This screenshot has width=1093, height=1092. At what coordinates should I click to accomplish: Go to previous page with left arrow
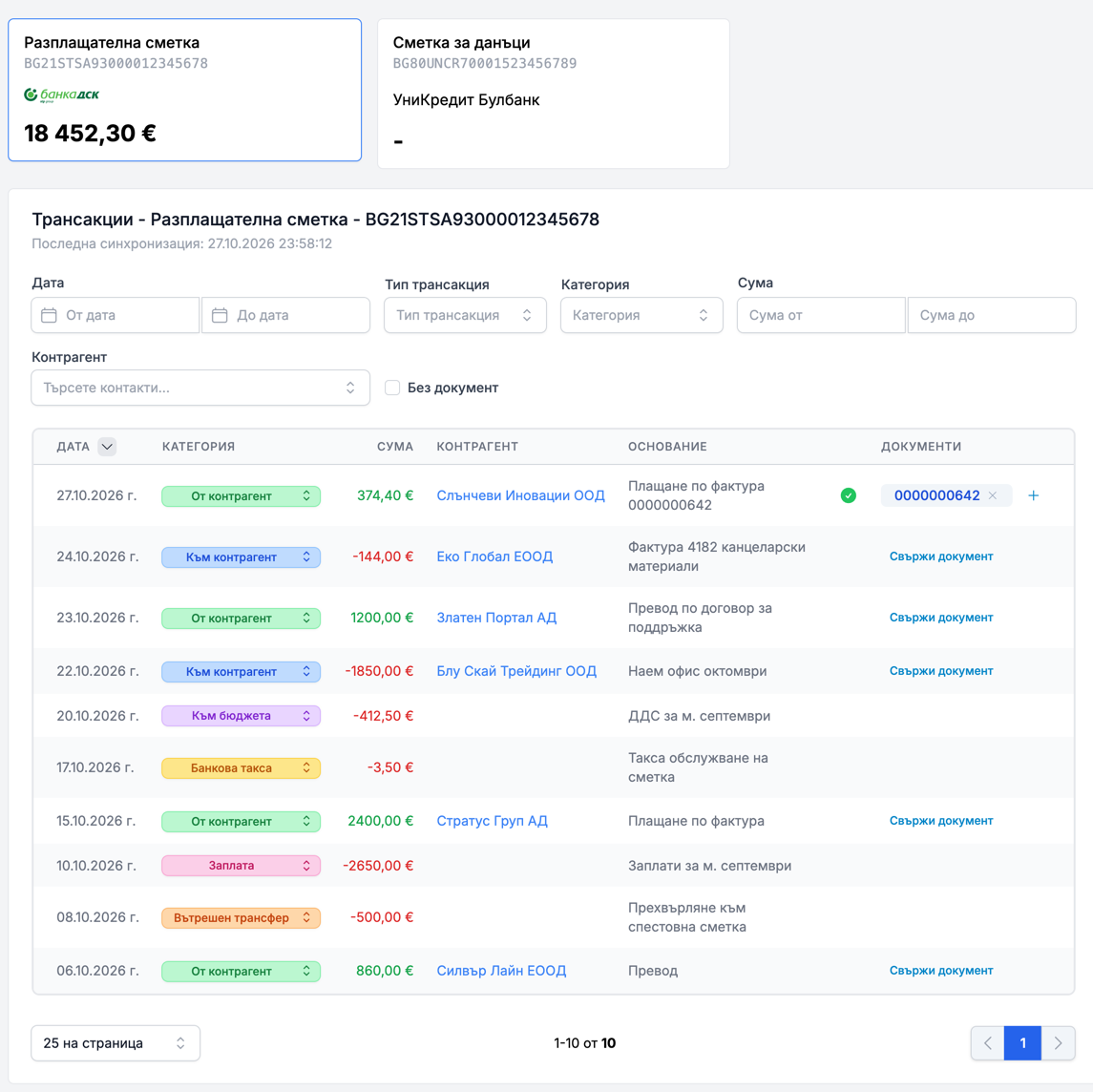pos(988,1042)
